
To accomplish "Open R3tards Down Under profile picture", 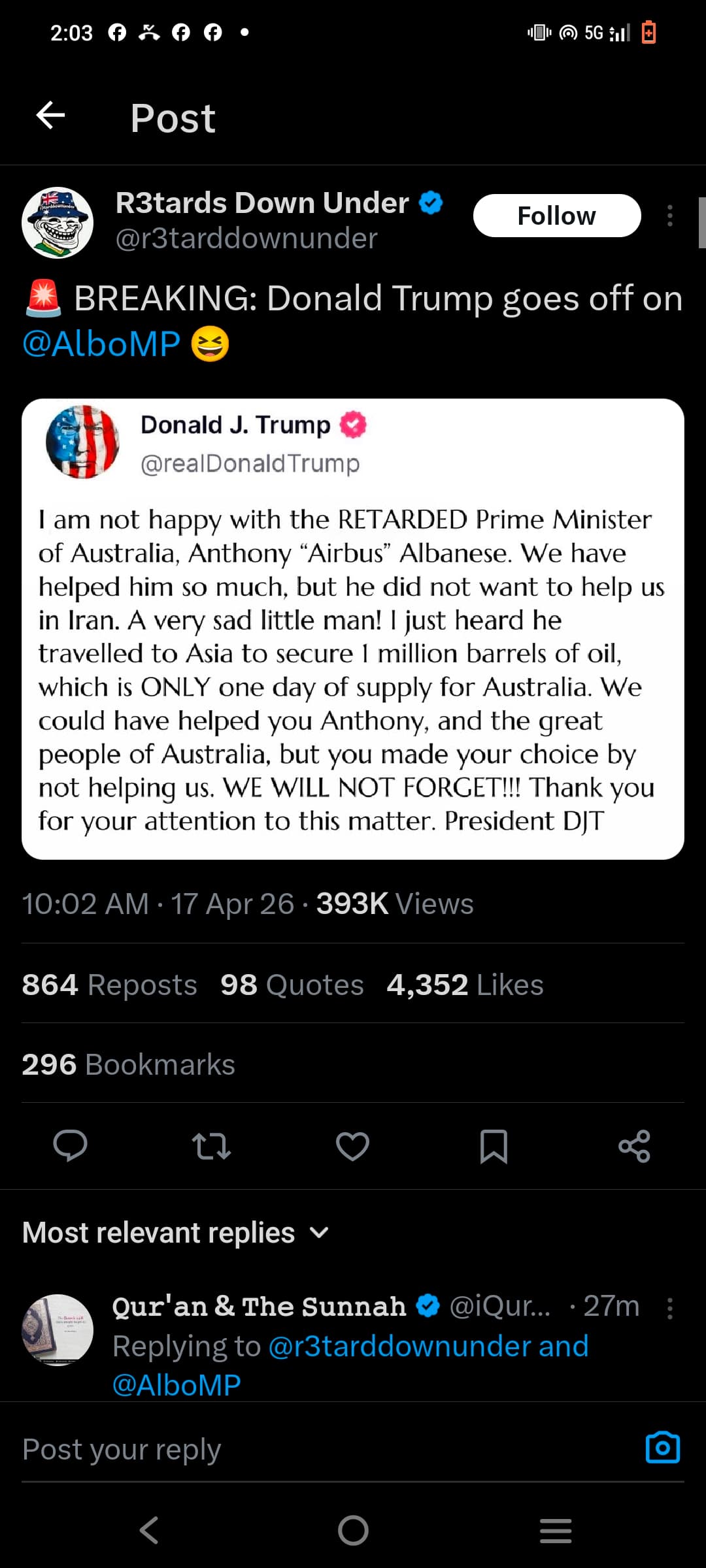I will tap(58, 222).
